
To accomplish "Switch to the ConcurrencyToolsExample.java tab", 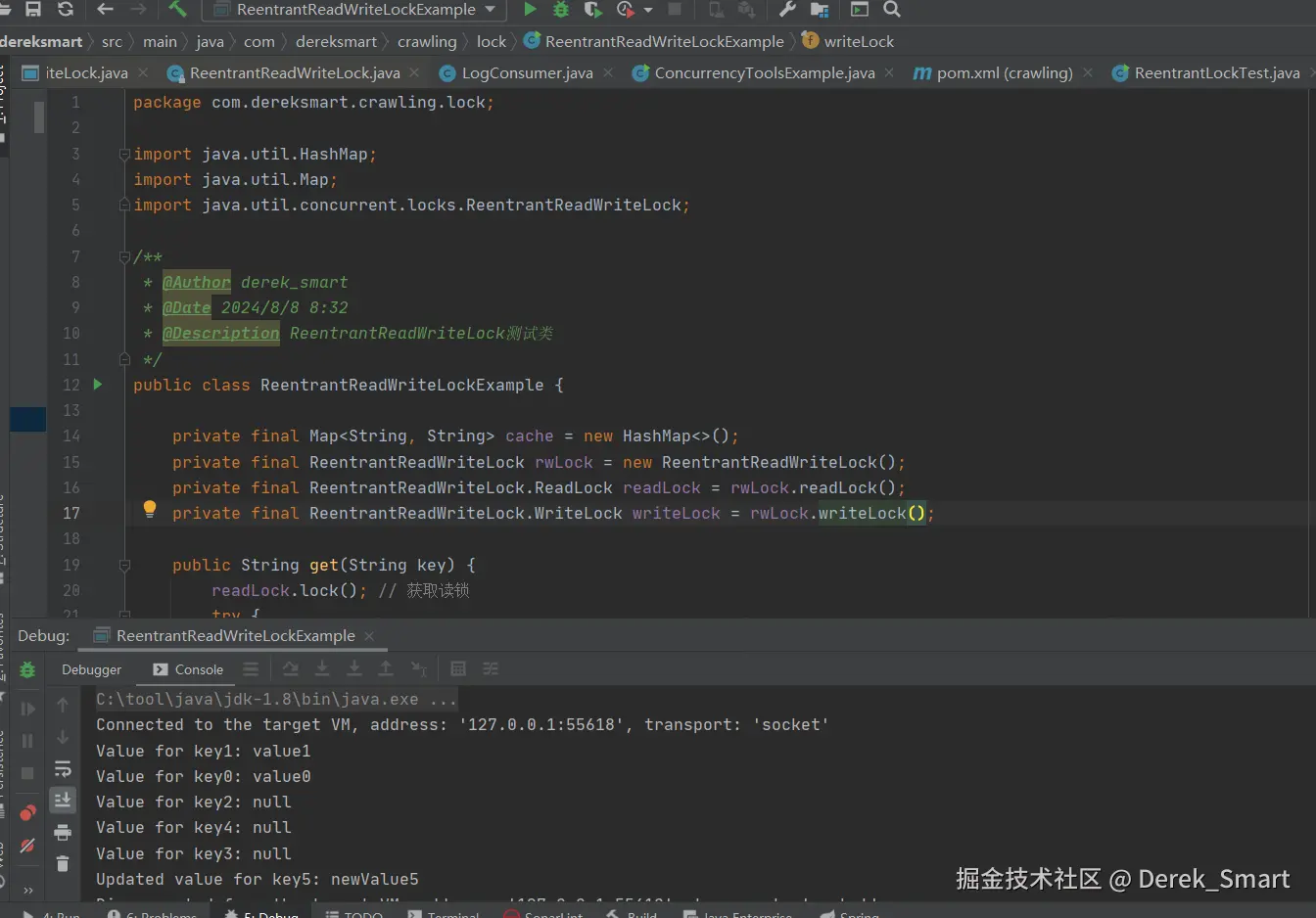I will 765,72.
